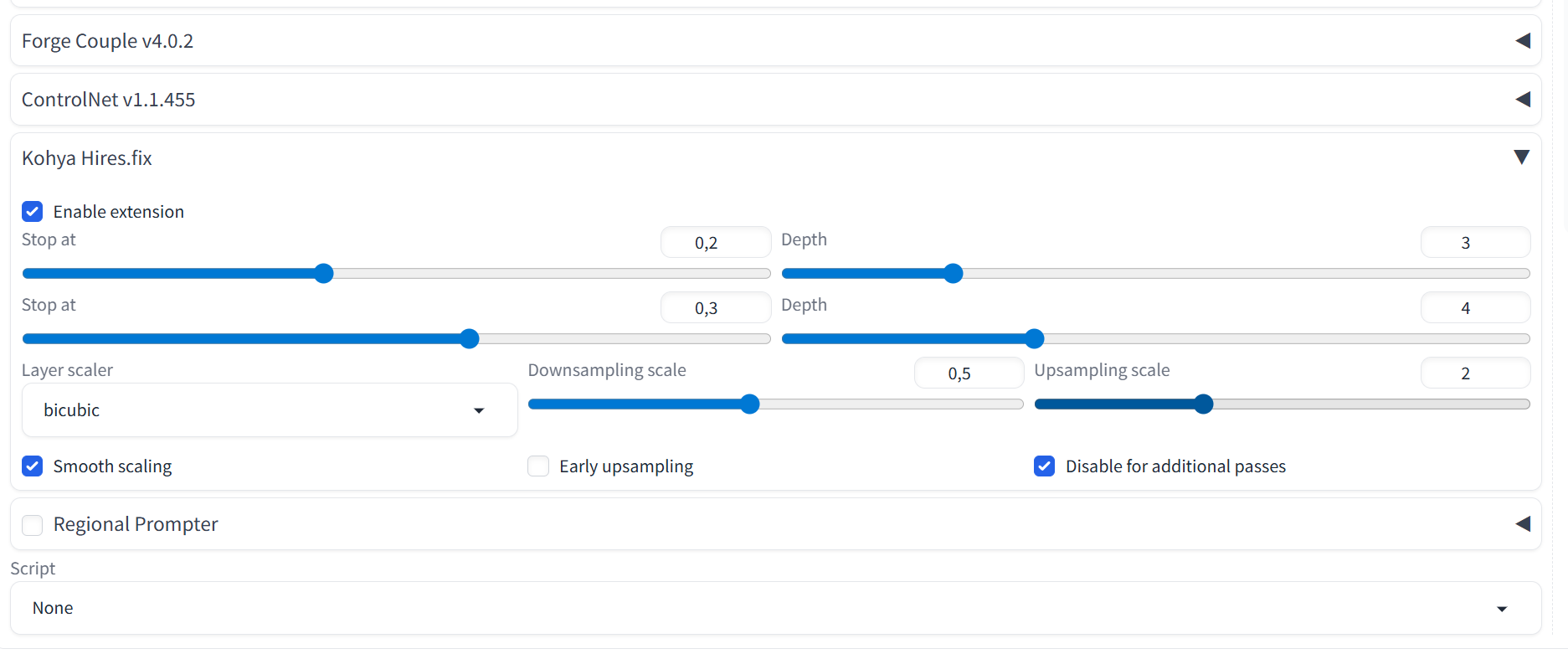Click the Stop at field showing 0,2

pos(715,243)
